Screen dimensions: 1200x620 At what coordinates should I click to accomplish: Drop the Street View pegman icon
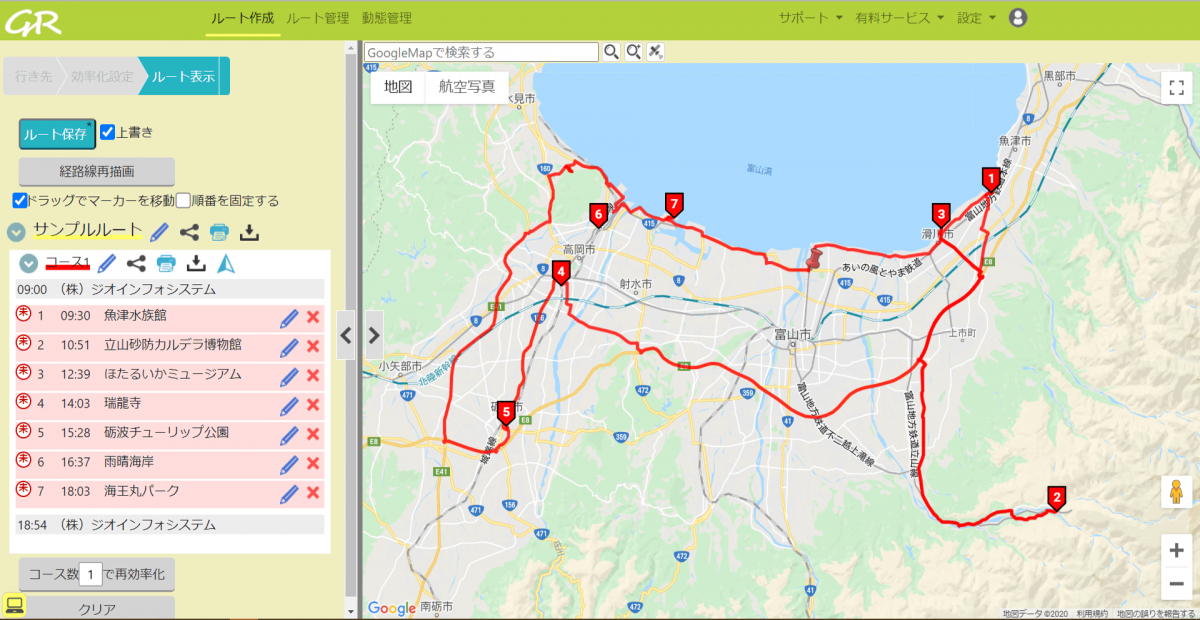click(x=1176, y=493)
